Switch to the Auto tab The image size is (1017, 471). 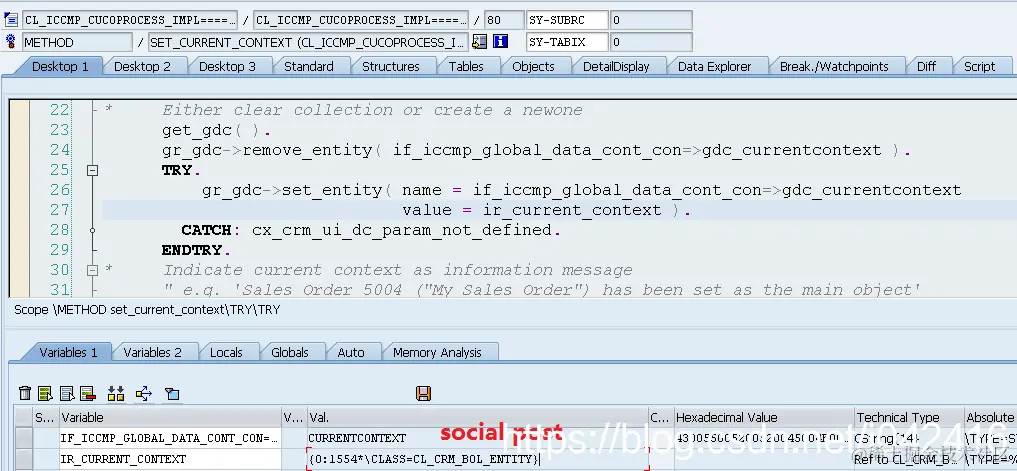(351, 352)
